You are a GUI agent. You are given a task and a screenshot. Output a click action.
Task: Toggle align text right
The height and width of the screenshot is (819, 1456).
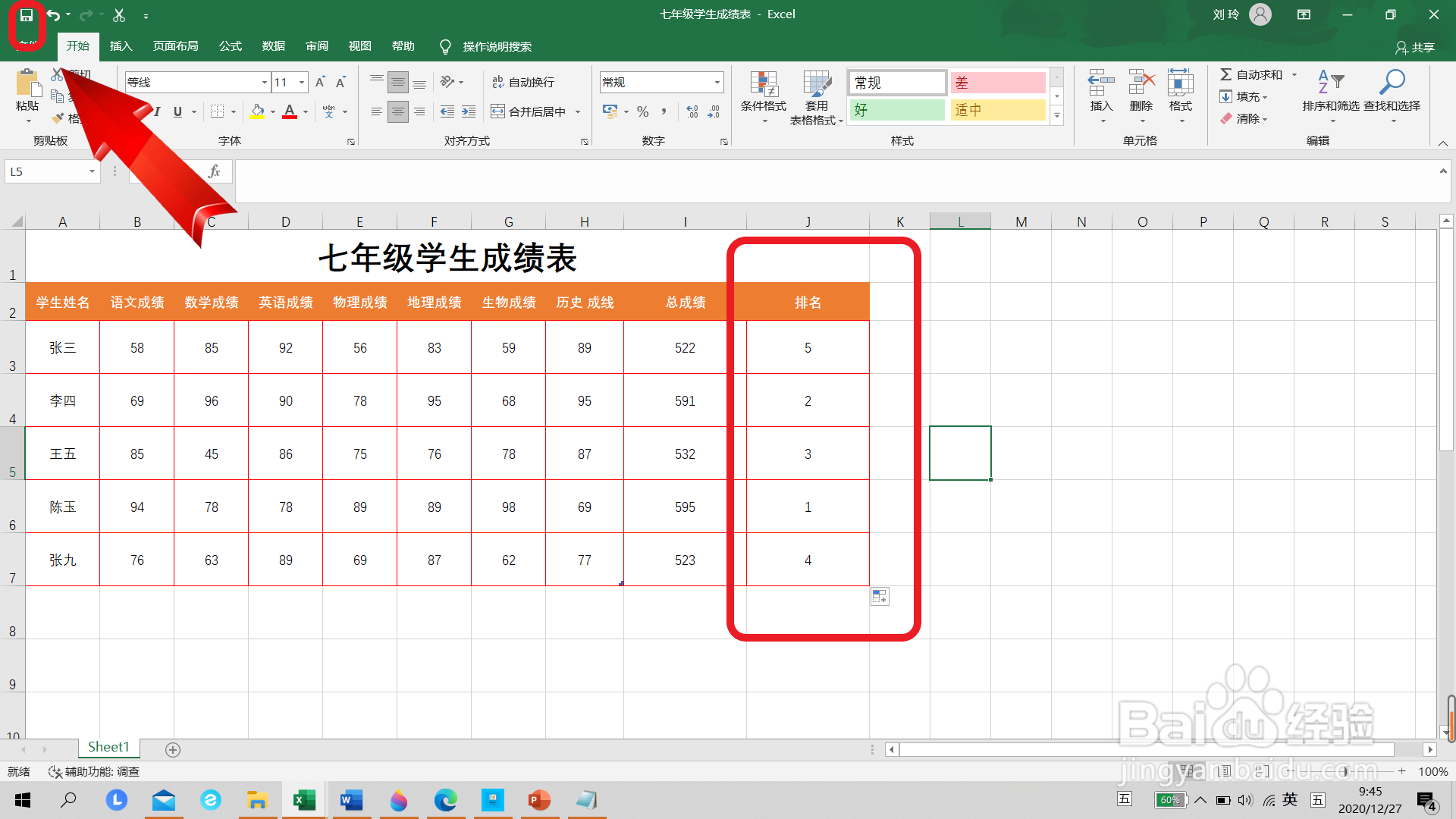419,111
